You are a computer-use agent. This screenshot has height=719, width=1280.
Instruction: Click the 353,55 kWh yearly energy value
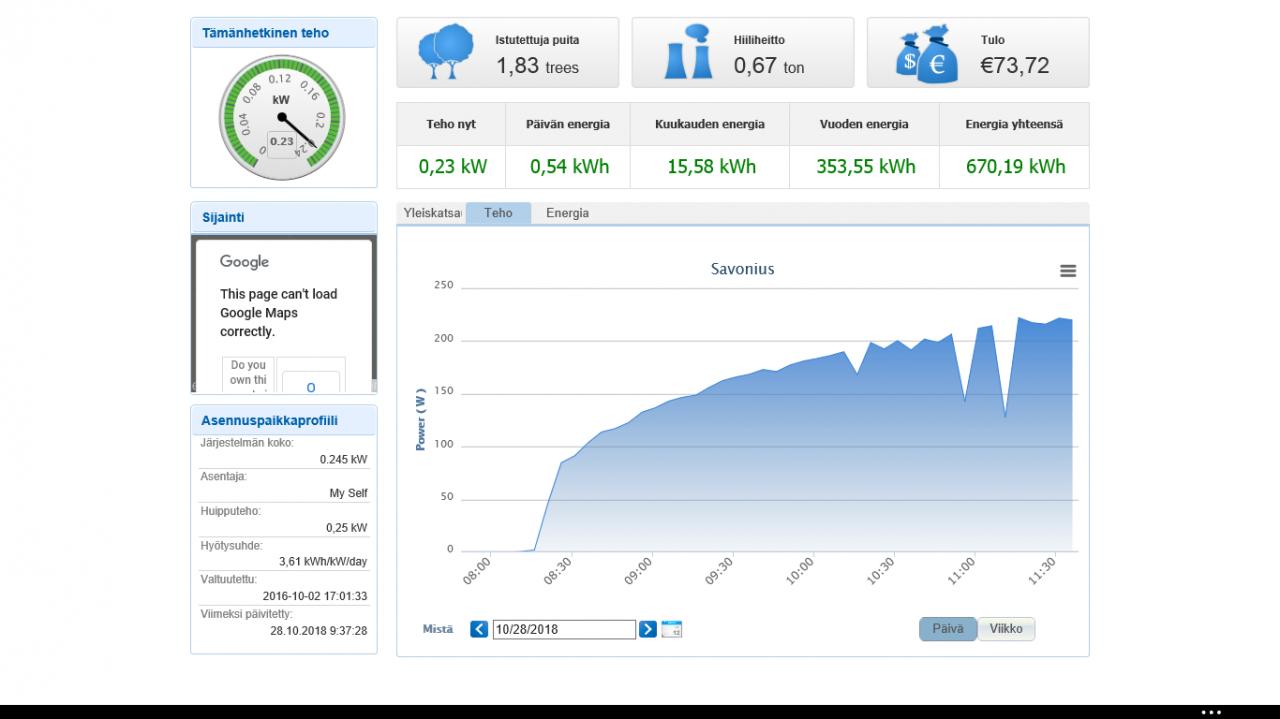click(x=865, y=167)
